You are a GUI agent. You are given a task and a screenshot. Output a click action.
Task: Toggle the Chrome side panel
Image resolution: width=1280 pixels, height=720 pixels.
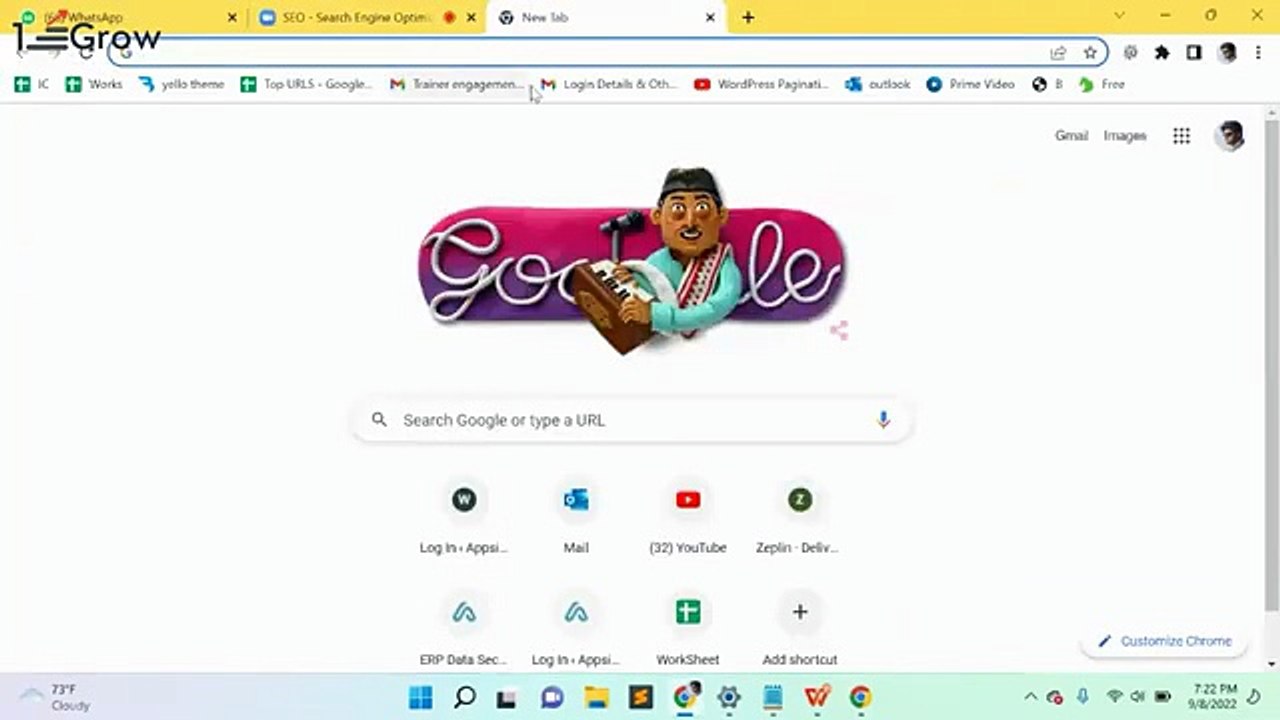[1194, 52]
